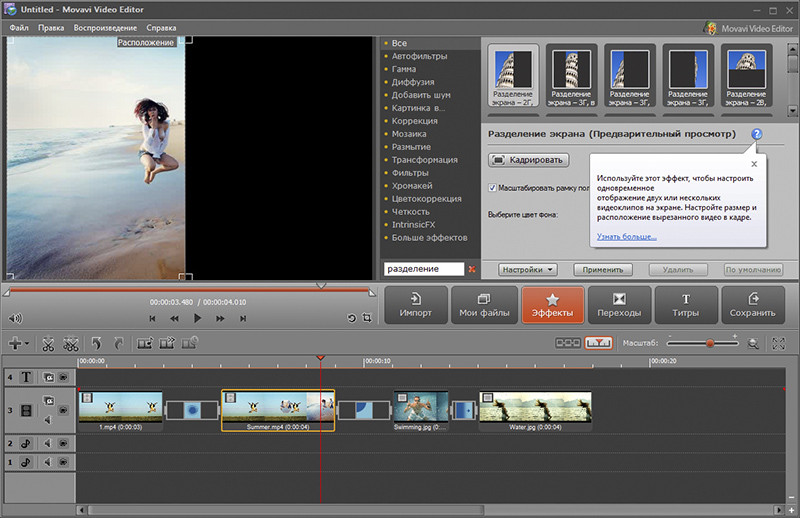Viewport: 800px width, 518px height.
Task: Click the red playhead marker on timeline ruler
Action: point(320,358)
